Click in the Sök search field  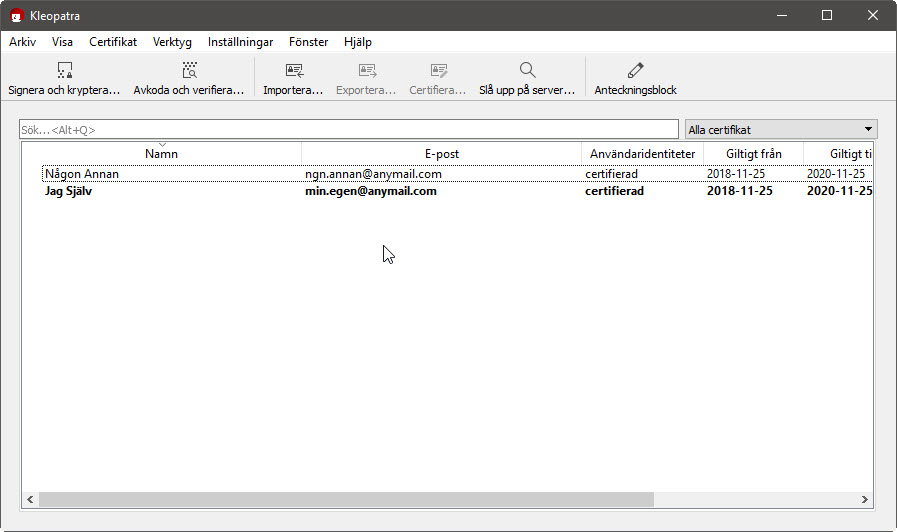[348, 130]
